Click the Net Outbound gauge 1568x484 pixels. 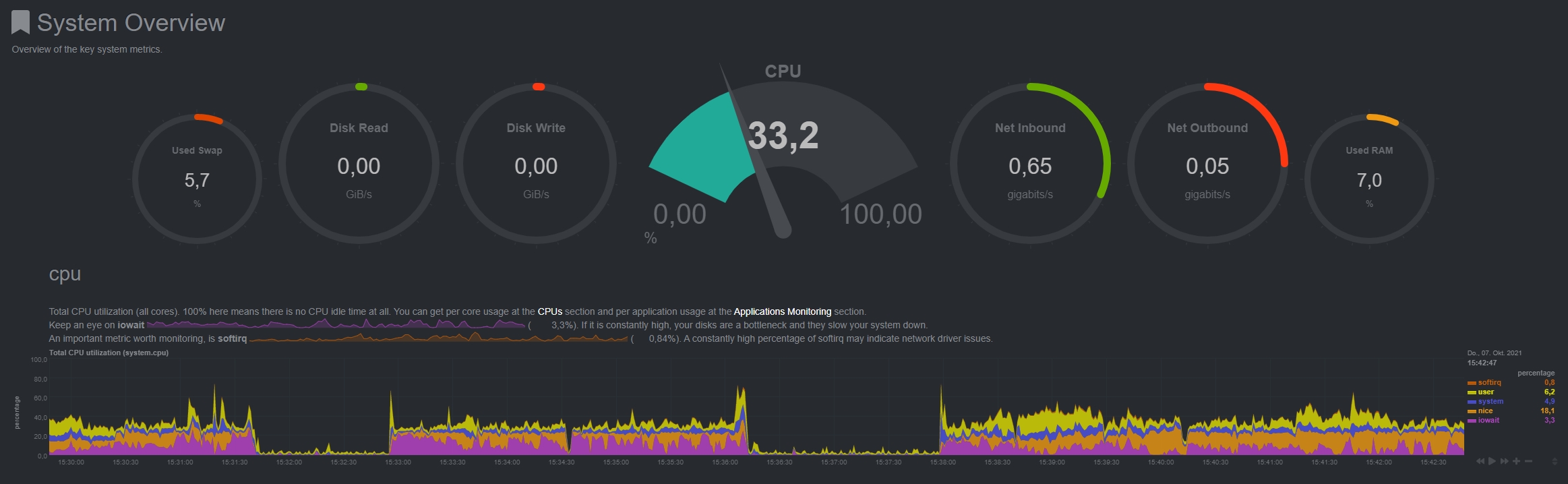1207,163
